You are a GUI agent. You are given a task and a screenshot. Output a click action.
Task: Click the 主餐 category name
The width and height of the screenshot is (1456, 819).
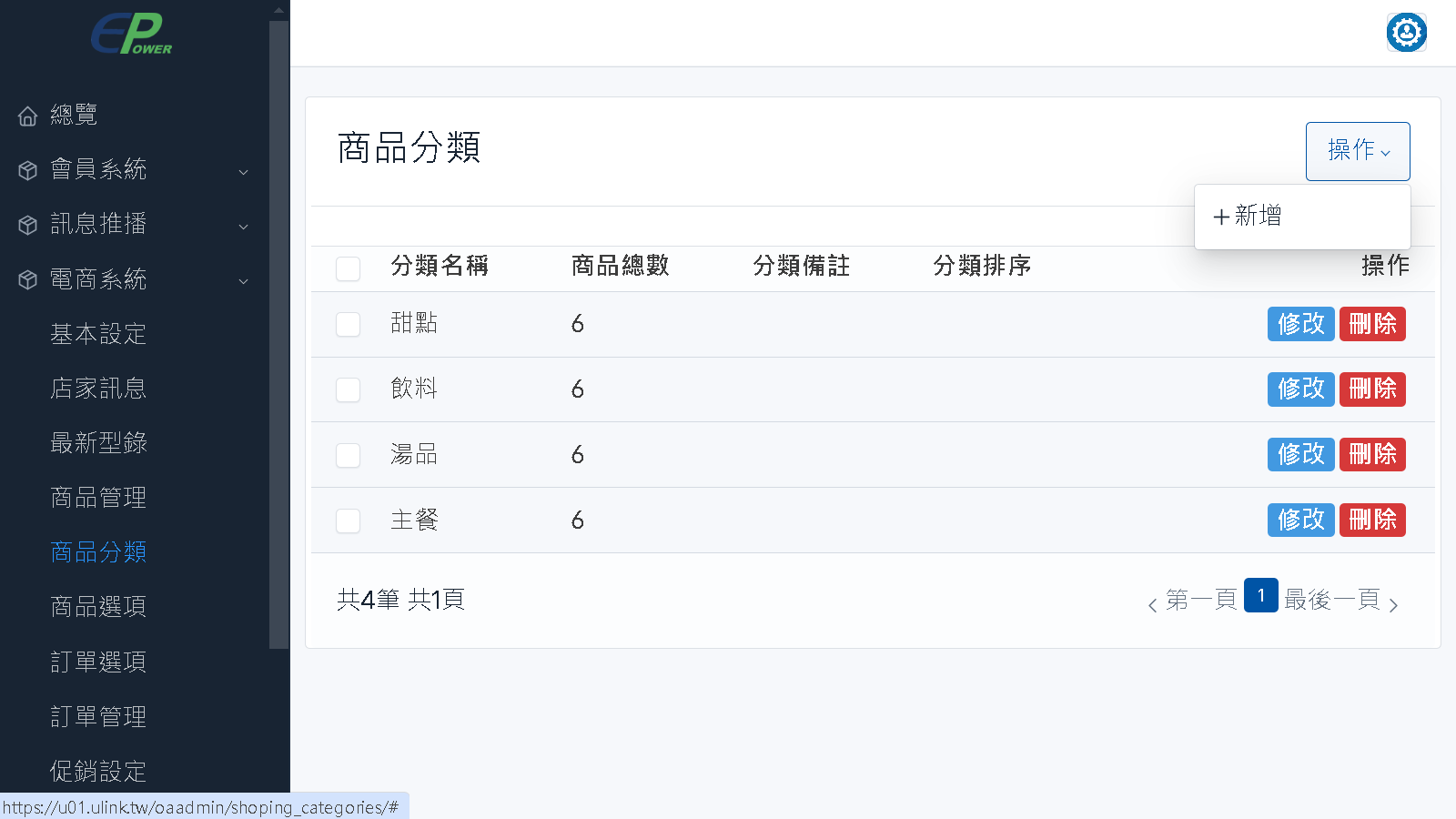coord(414,520)
